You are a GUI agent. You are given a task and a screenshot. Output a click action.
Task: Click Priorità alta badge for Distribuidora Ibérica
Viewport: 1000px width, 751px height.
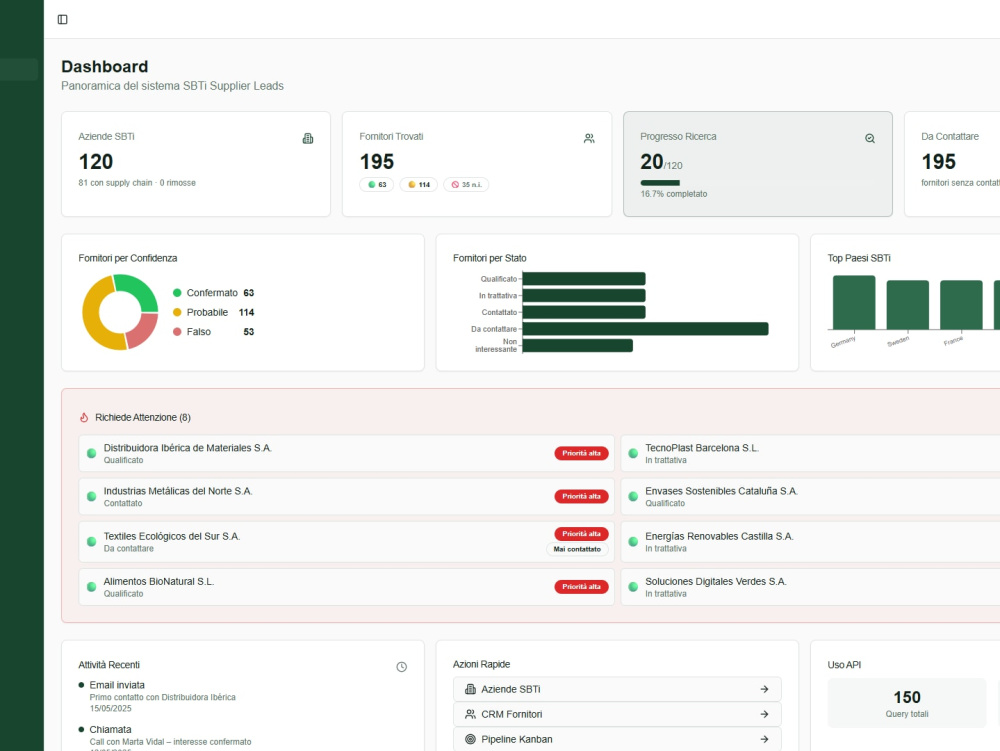pyautogui.click(x=581, y=453)
